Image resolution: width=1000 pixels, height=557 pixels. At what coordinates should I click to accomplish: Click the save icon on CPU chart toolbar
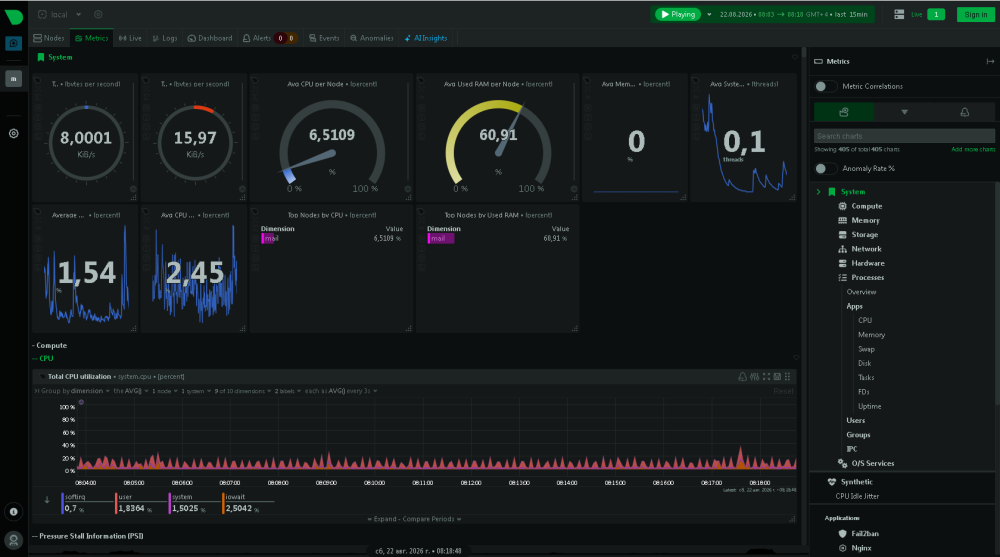[777, 376]
